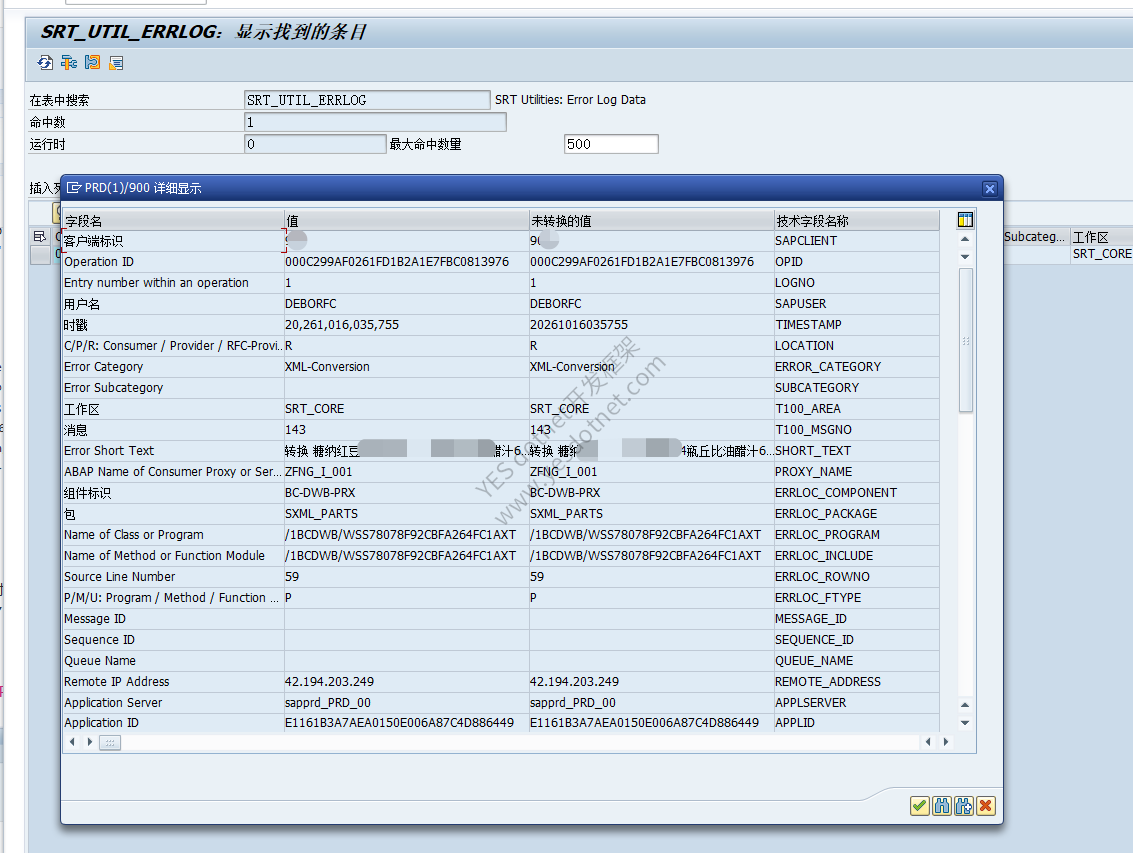Click the 在表中搜索 field with SRT_UTIL_ERRLOG
The height and width of the screenshot is (853, 1133).
[x=367, y=100]
